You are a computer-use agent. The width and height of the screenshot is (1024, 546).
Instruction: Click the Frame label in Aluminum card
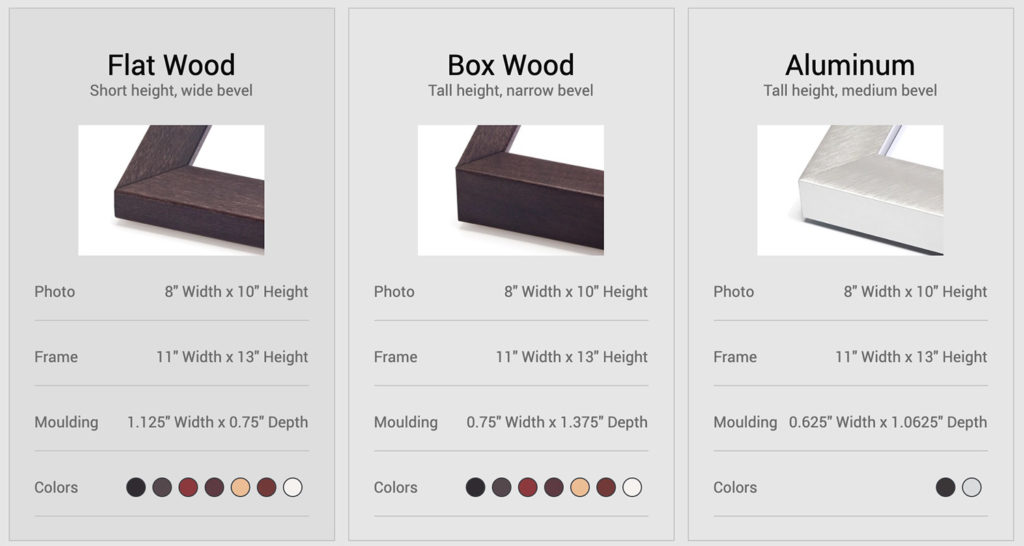735,357
